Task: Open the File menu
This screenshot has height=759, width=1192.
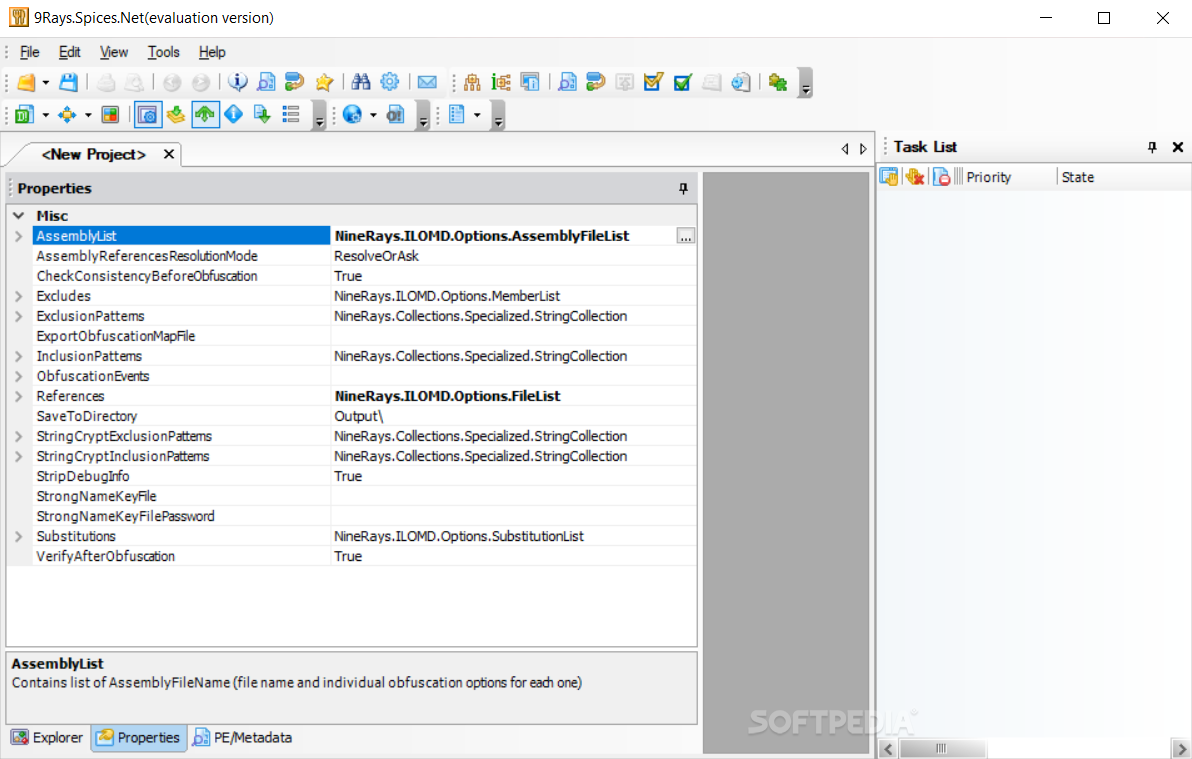Action: (30, 52)
